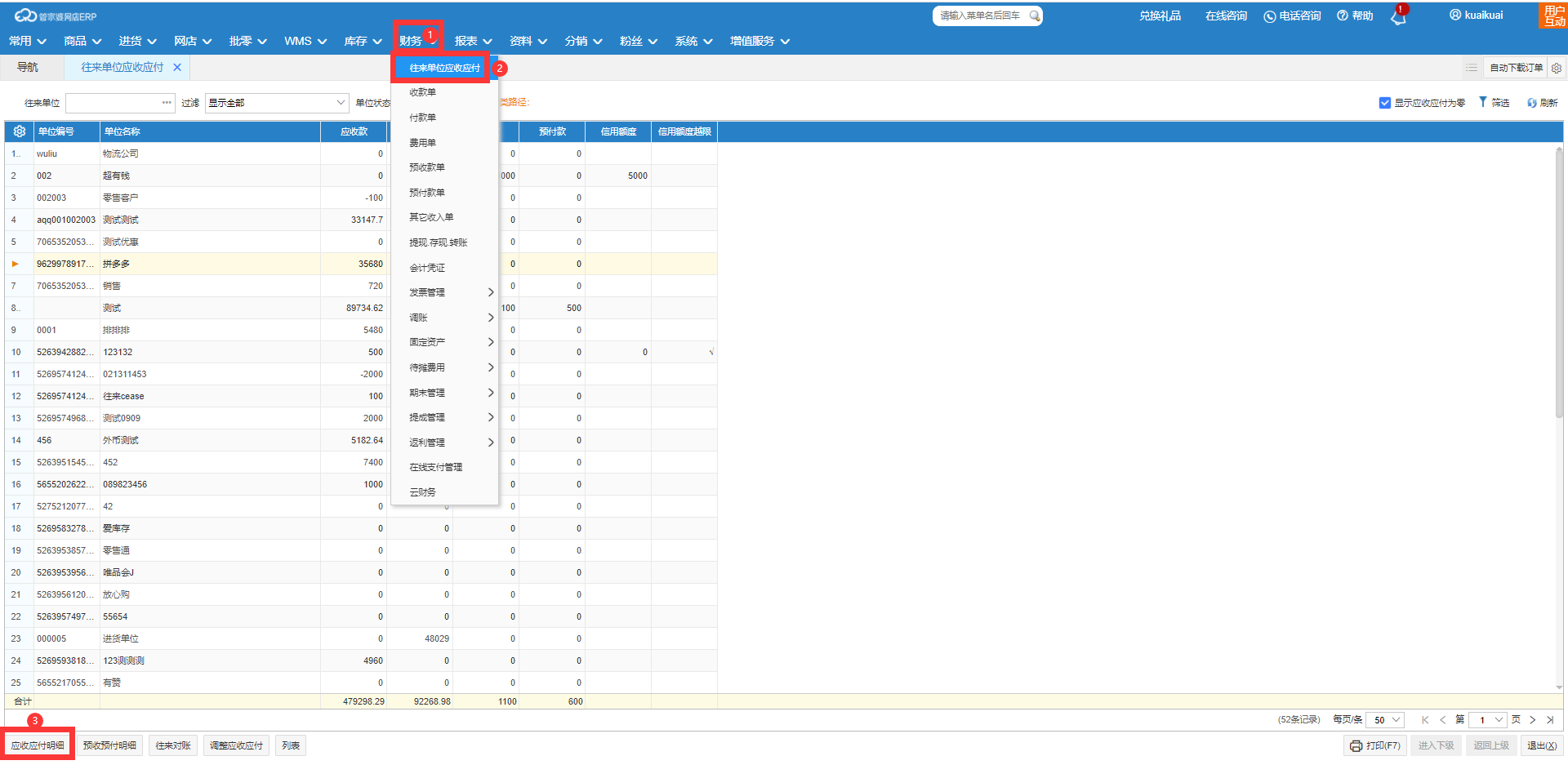
Task: Click the 应收应付明细 button
Action: 38,745
